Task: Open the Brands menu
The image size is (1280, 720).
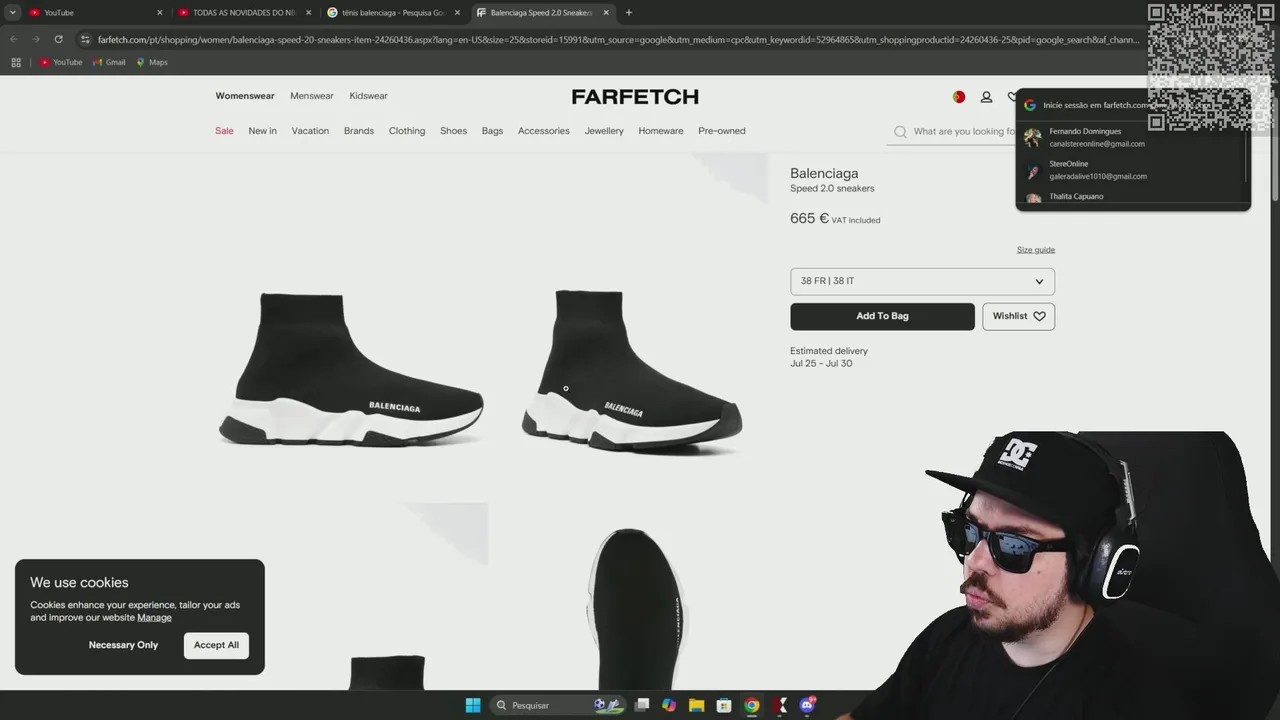Action: [359, 131]
